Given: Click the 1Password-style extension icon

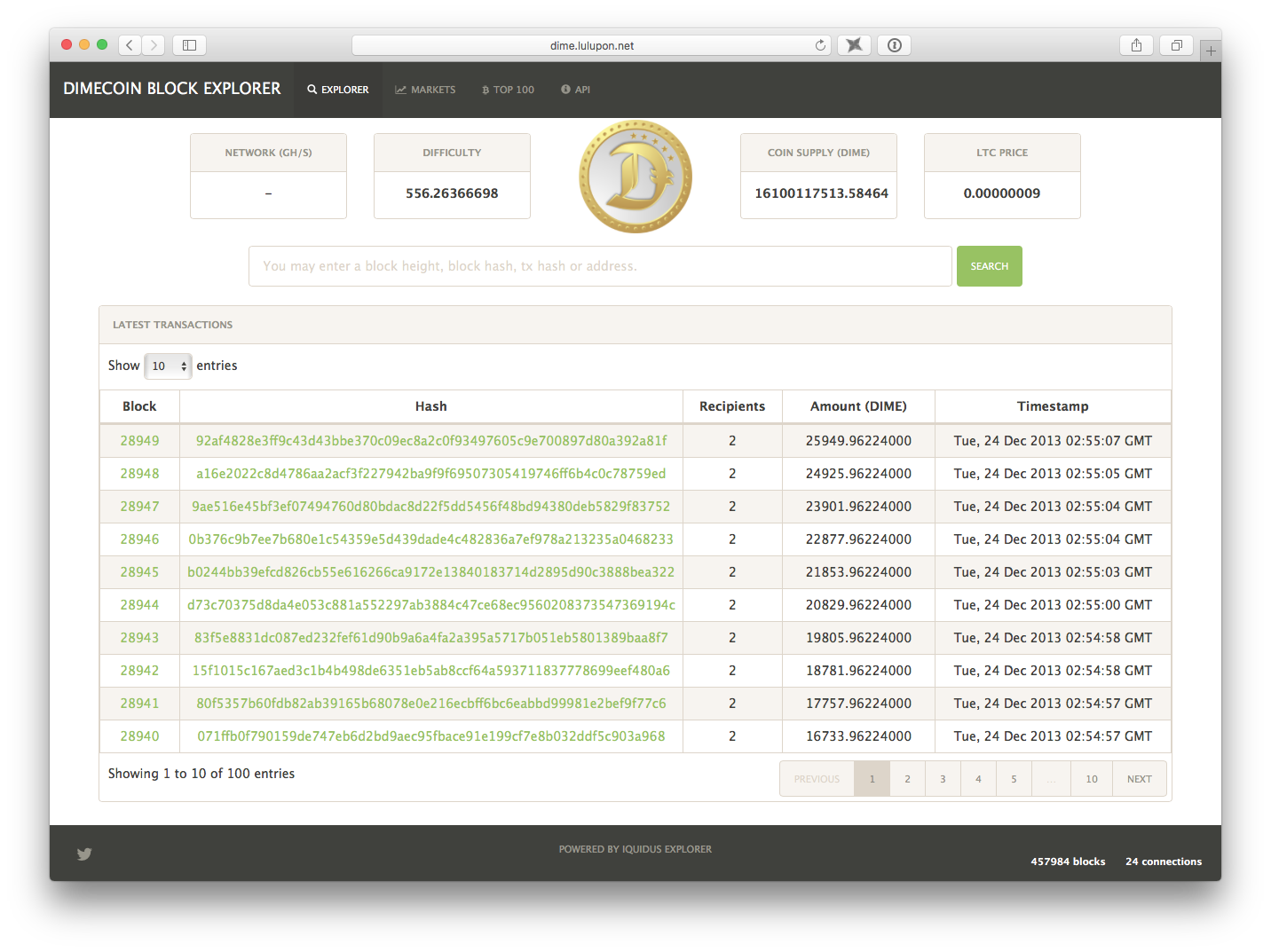Looking at the screenshot, I should coord(895,45).
